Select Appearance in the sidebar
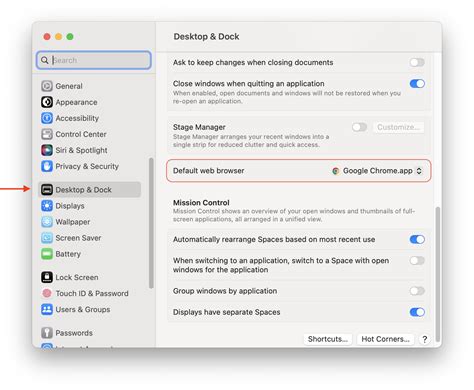 (x=89, y=102)
